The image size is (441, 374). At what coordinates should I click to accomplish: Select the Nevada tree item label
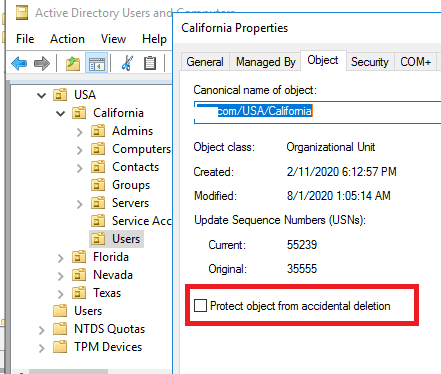click(113, 275)
